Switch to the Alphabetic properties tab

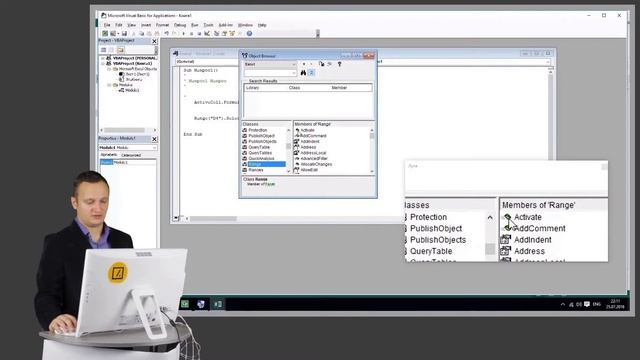(x=109, y=155)
